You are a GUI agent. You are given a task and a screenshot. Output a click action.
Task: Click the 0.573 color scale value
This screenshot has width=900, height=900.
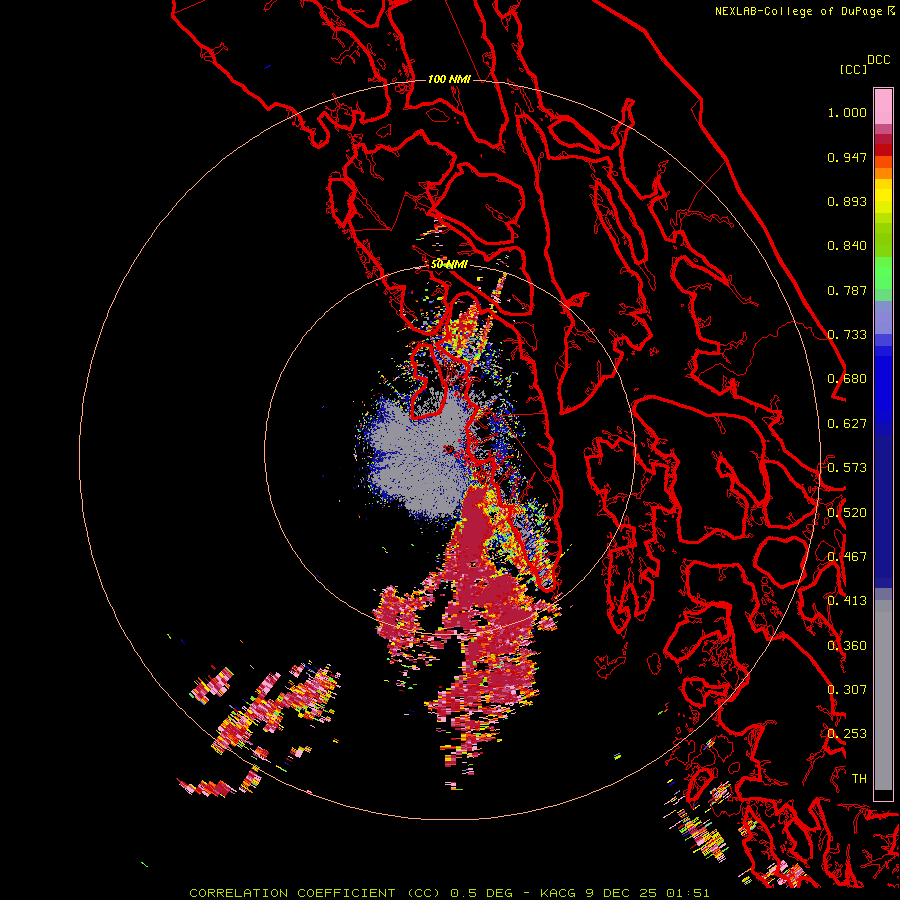[847, 468]
